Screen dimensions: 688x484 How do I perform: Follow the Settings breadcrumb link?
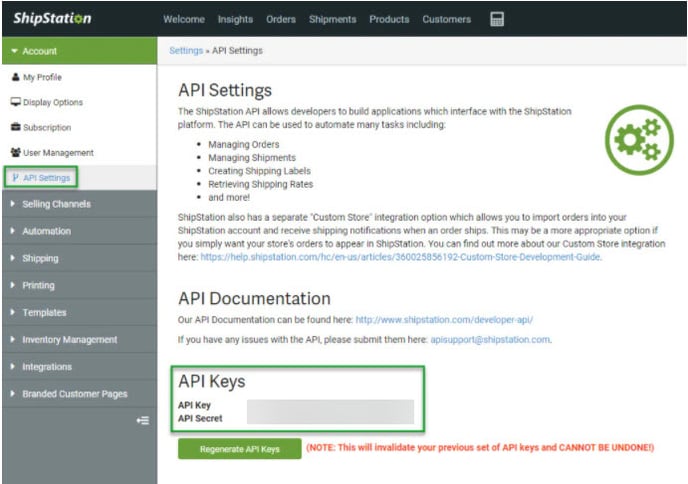(186, 50)
